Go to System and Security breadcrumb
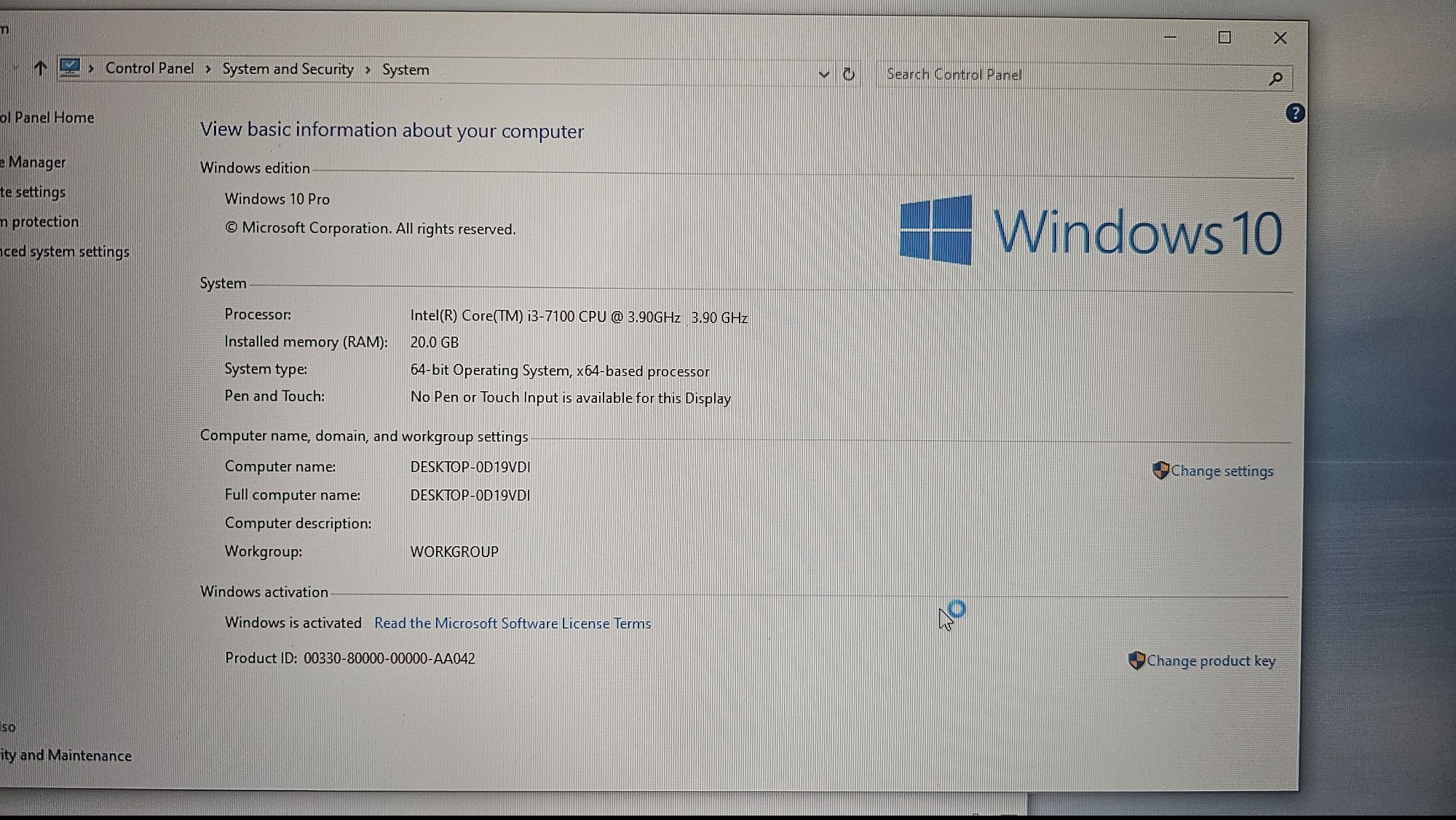1456x820 pixels. pos(288,69)
